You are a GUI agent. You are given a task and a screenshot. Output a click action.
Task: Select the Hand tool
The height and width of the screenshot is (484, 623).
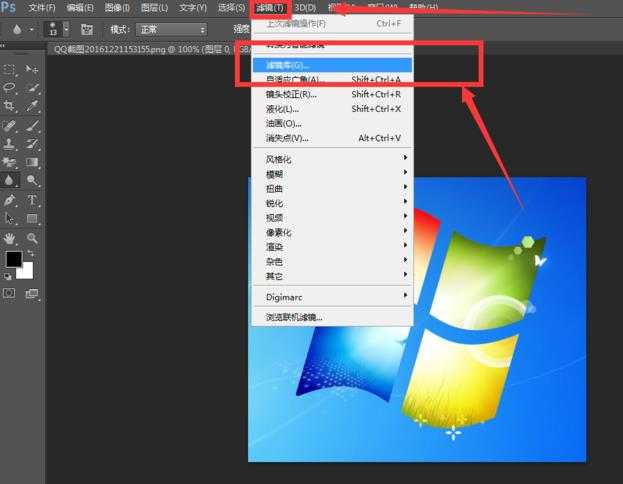tap(10, 238)
